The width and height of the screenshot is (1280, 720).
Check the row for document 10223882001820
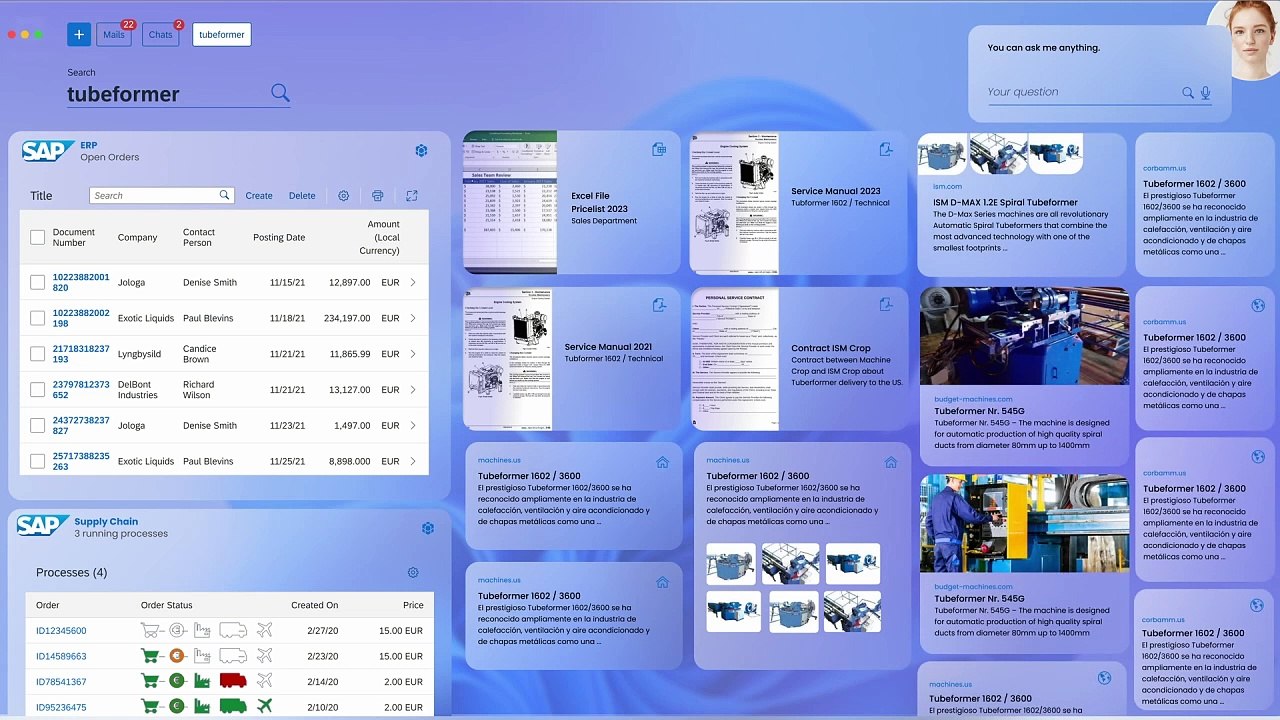click(37, 283)
